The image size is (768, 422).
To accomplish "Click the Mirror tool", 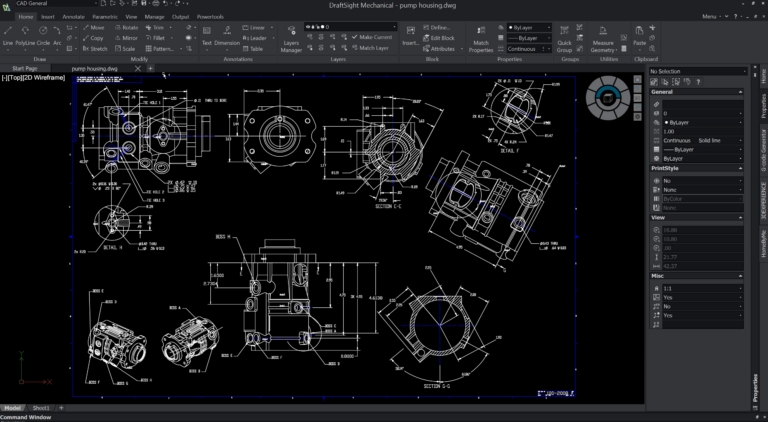I will click(x=126, y=38).
